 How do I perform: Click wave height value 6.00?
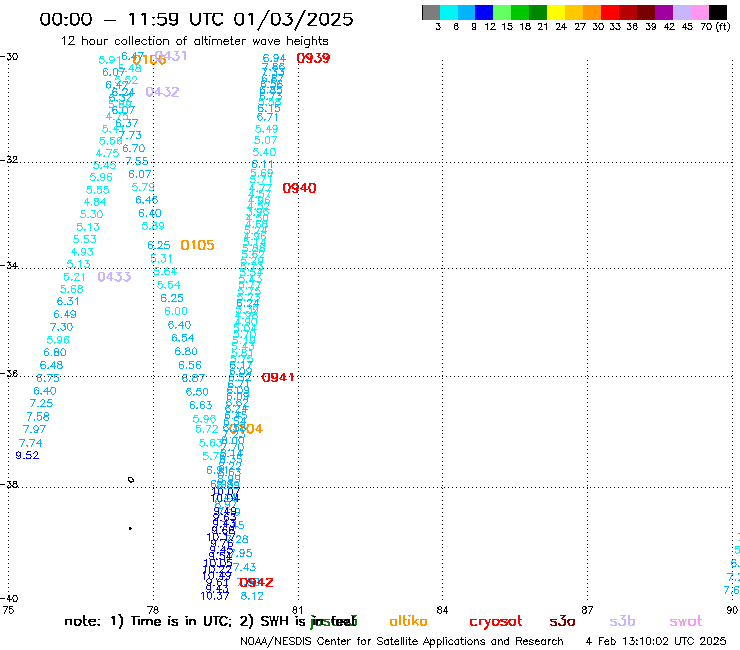coord(176,311)
